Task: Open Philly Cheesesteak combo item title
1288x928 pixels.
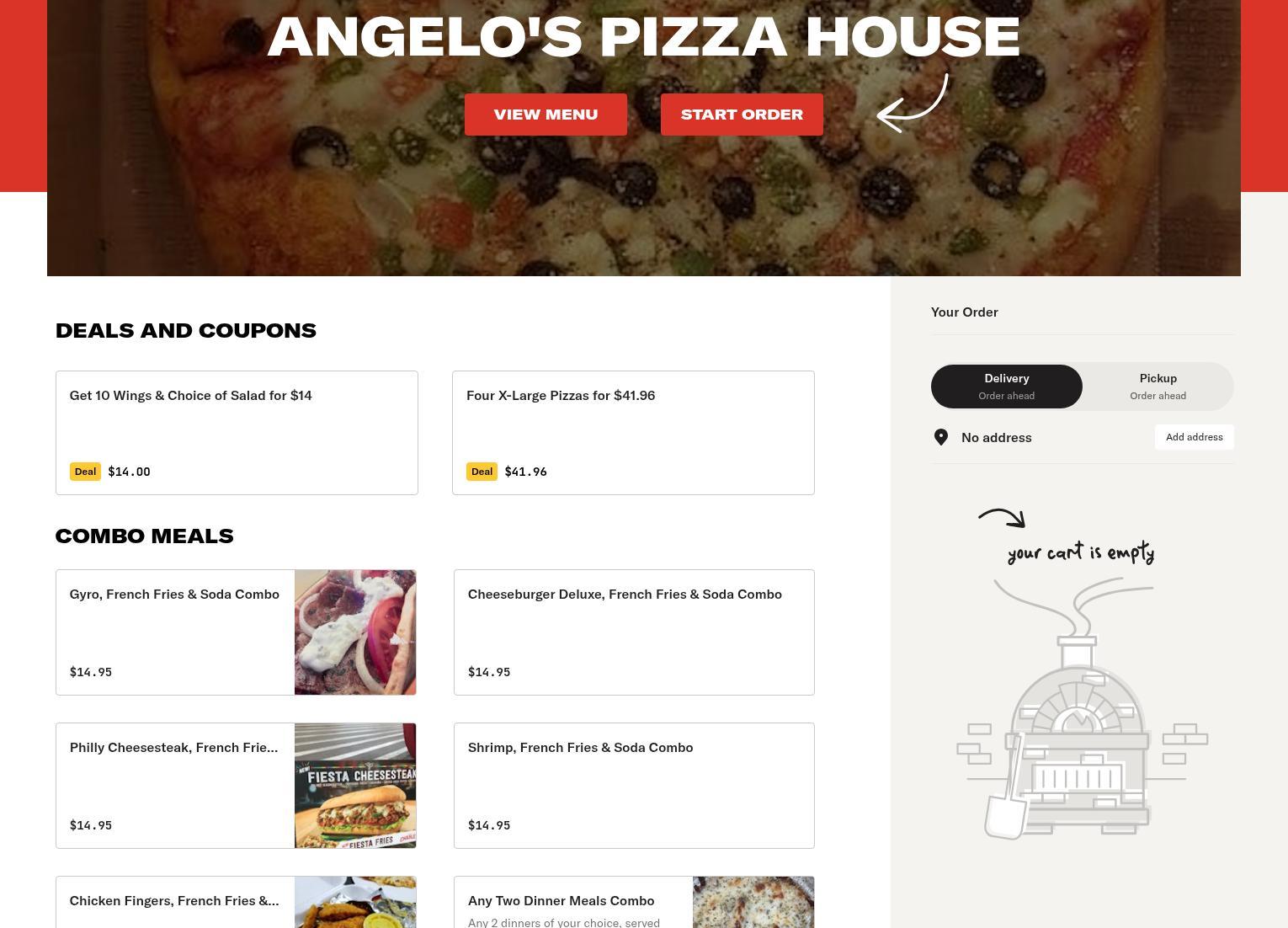Action: tap(173, 748)
